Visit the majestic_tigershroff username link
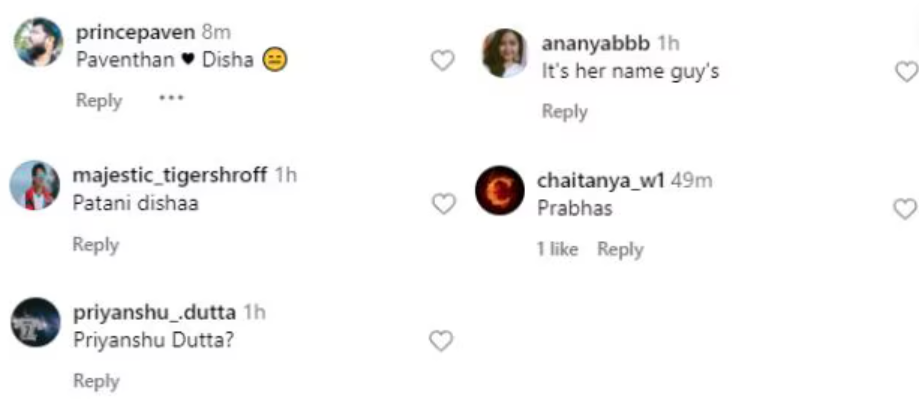This screenshot has width=919, height=403. (170, 175)
